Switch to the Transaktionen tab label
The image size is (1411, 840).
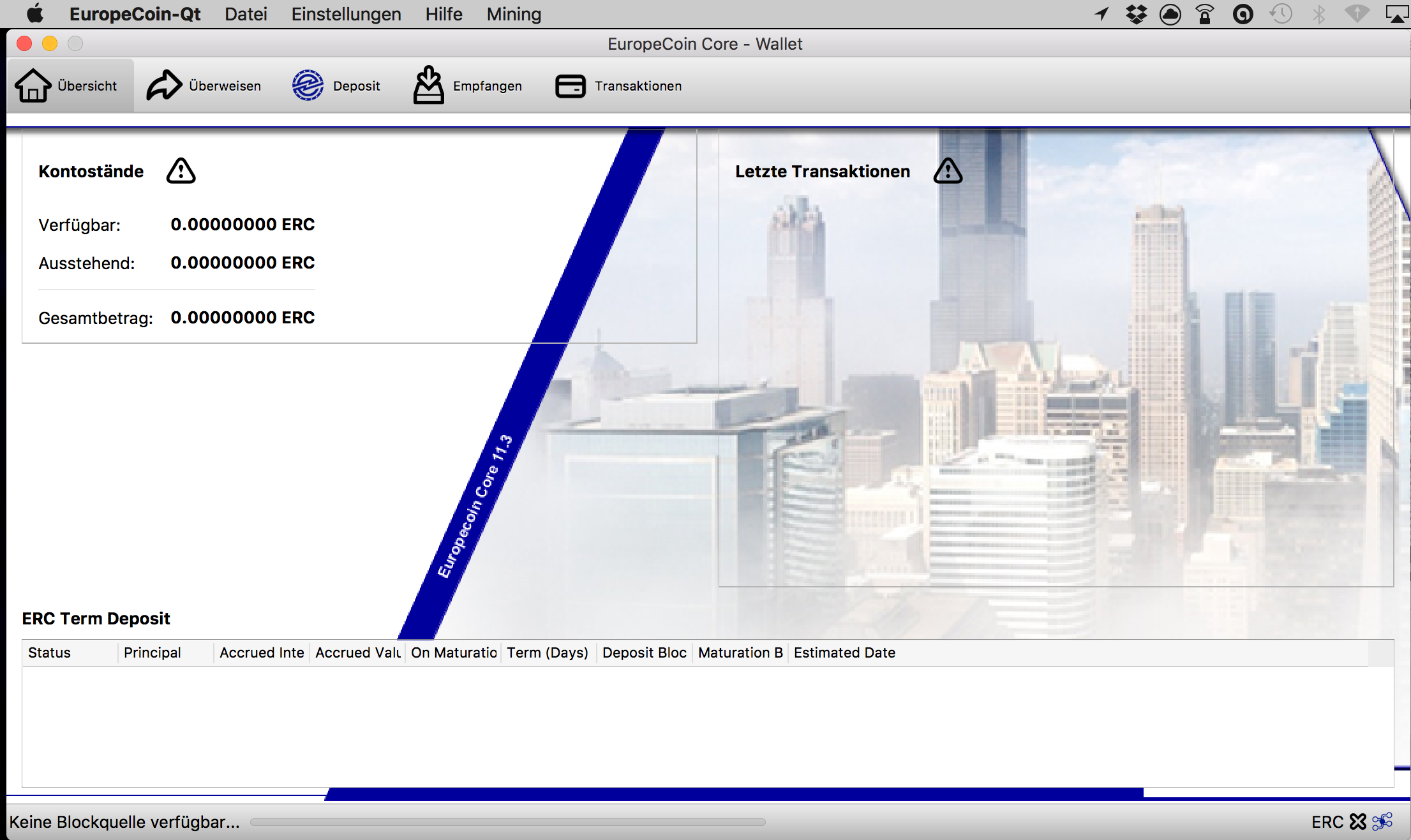[638, 85]
